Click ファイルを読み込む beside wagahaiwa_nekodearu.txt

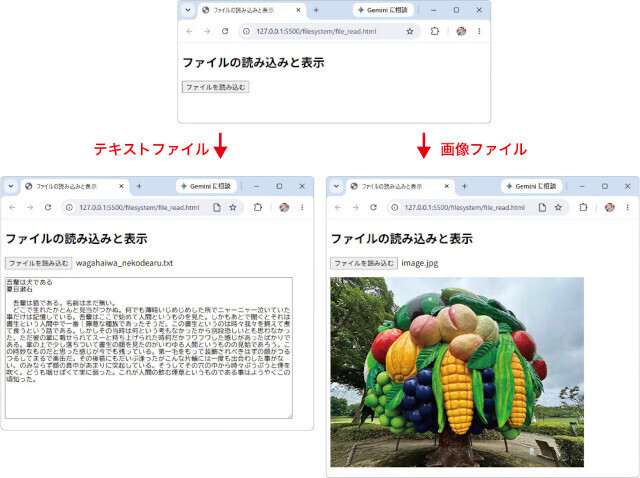tap(38, 263)
